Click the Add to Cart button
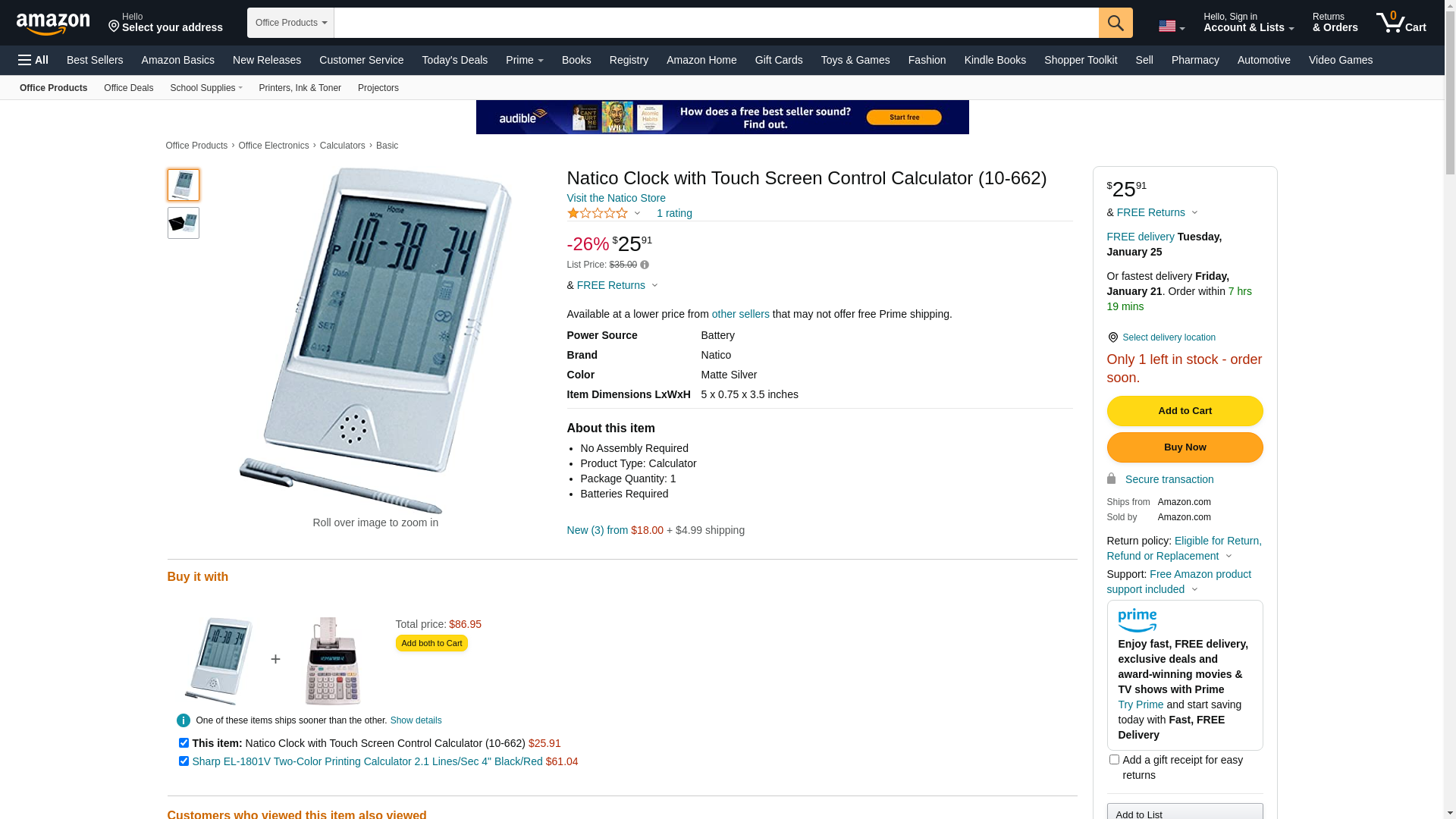Image resolution: width=1456 pixels, height=819 pixels. [1185, 411]
